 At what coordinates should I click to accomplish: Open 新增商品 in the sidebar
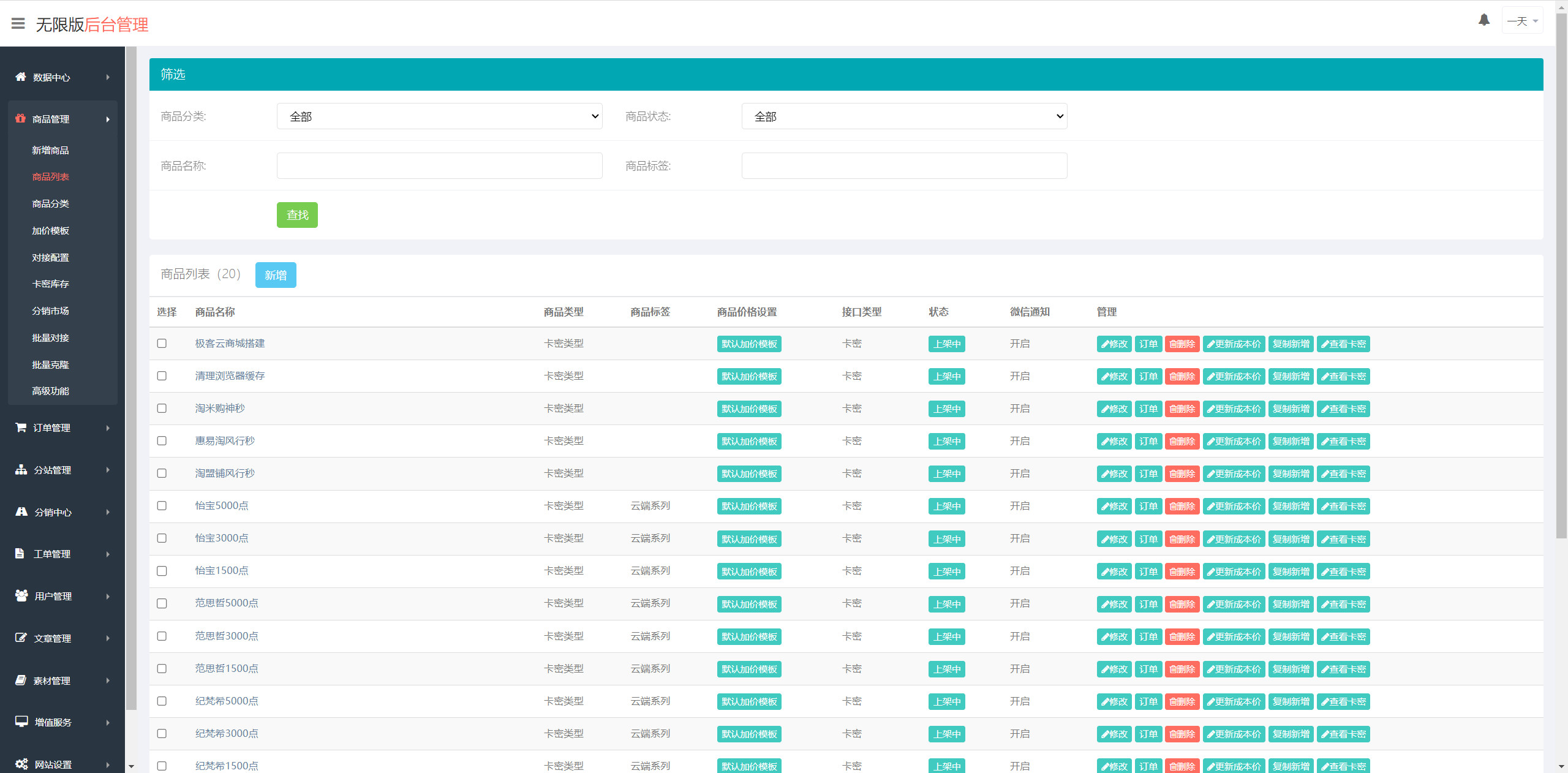[50, 150]
